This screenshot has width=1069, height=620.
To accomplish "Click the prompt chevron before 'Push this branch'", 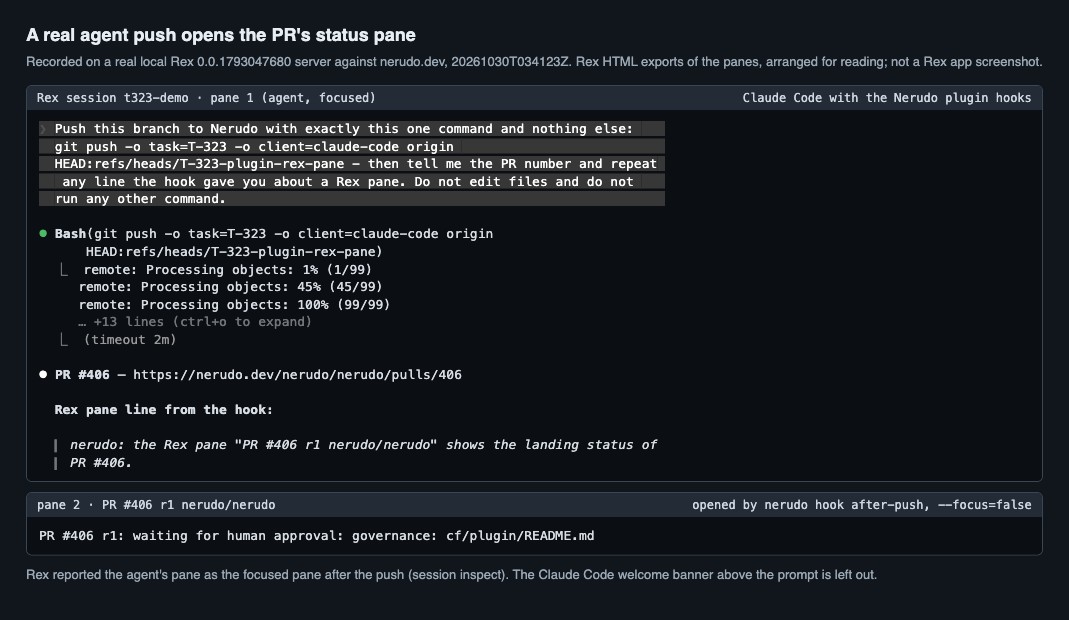I will pyautogui.click(x=43, y=129).
